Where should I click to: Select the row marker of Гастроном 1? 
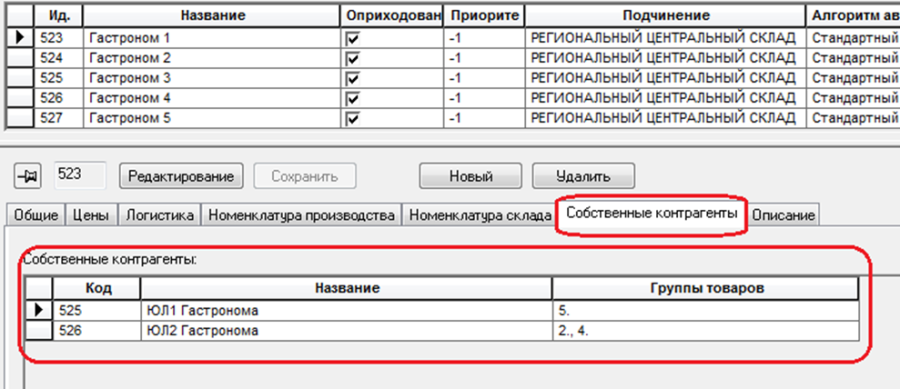pyautogui.click(x=20, y=38)
